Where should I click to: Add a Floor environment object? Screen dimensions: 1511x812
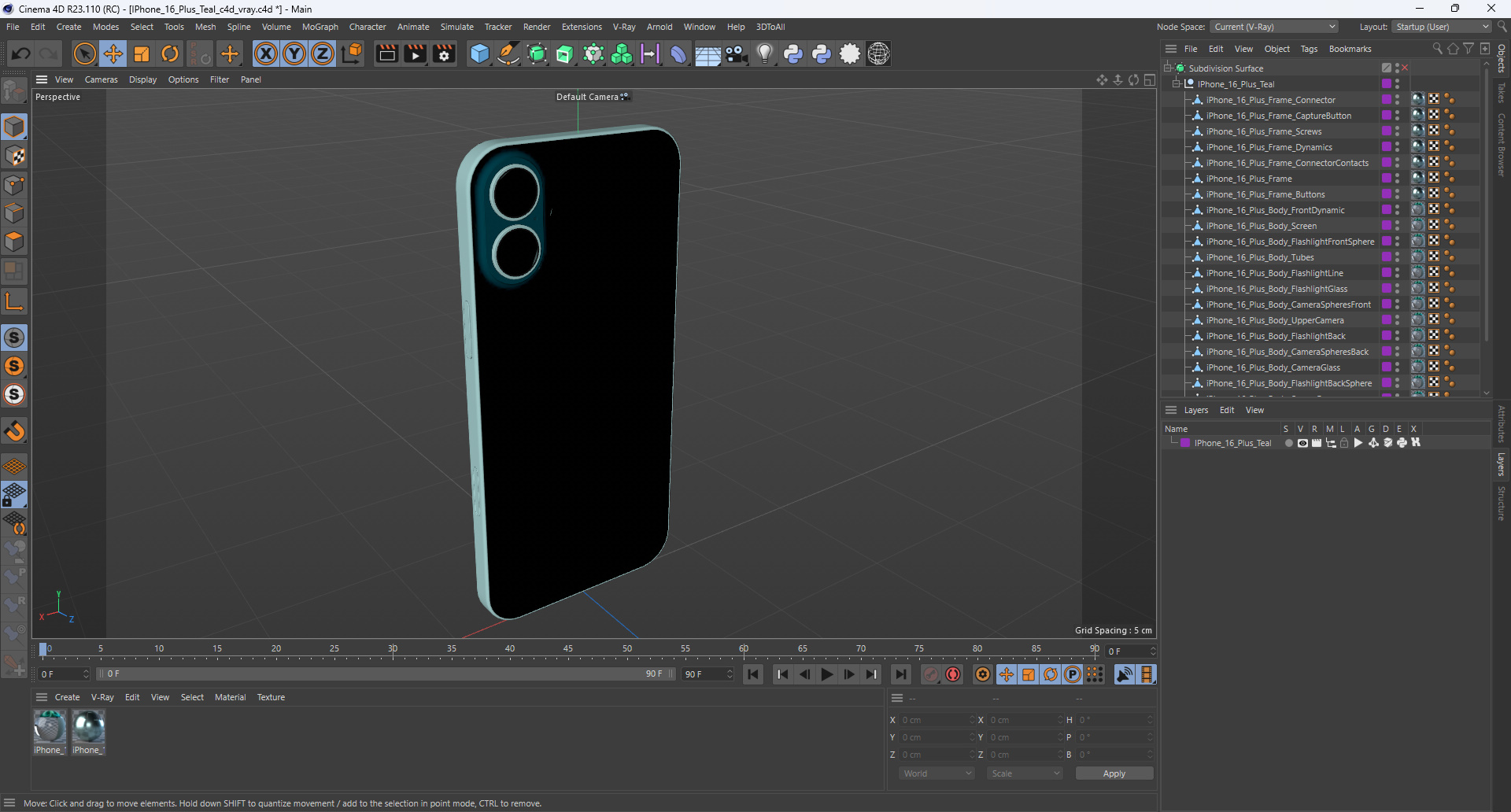click(707, 54)
